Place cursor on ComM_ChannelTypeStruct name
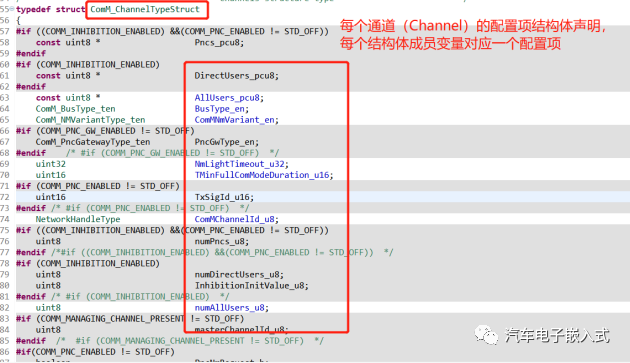Image resolution: width=630 pixels, height=363 pixels. [x=145, y=9]
